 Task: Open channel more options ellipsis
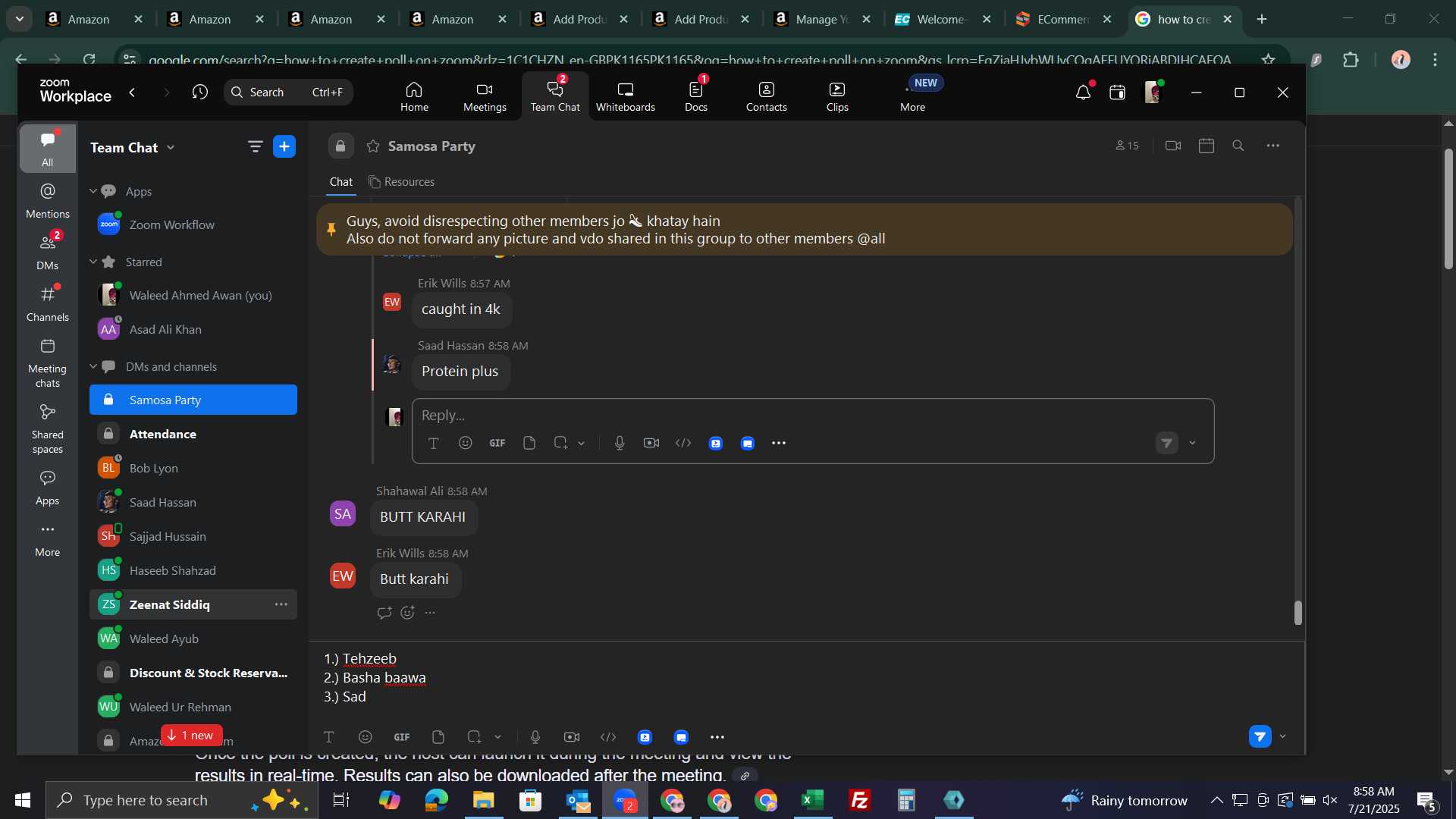click(1273, 146)
